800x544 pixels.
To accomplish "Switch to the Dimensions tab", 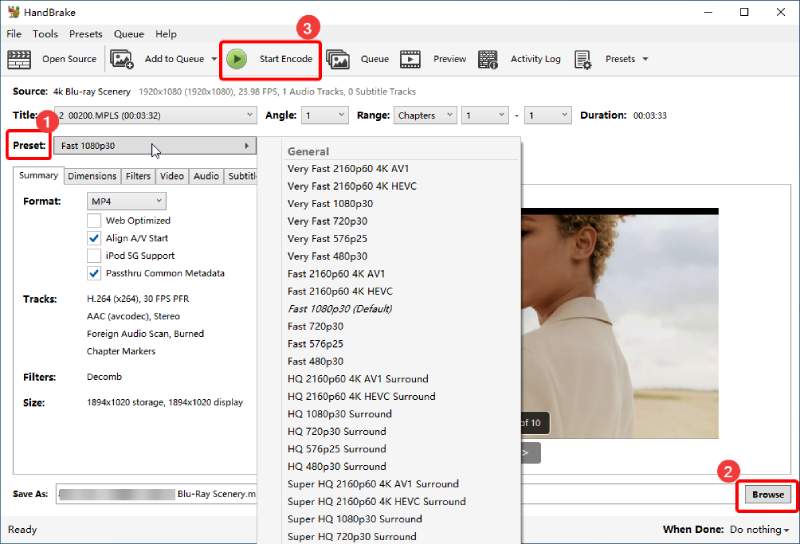I will click(x=92, y=176).
